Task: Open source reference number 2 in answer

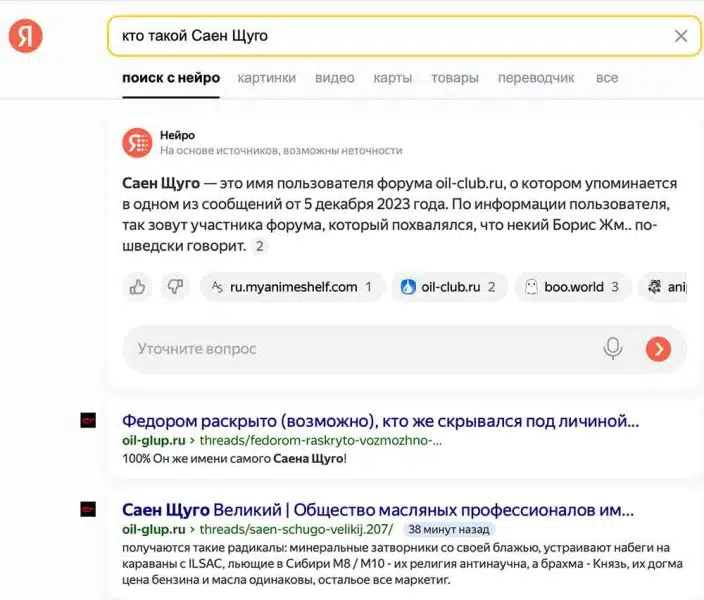Action: click(x=260, y=246)
